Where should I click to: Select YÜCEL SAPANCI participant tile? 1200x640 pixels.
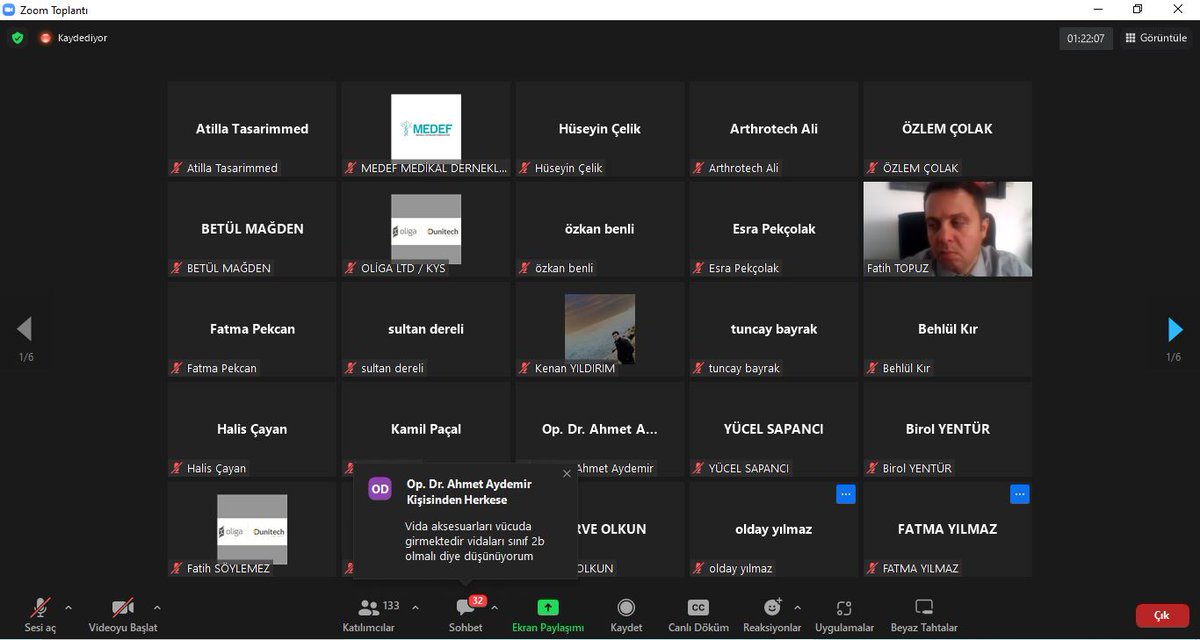(774, 429)
